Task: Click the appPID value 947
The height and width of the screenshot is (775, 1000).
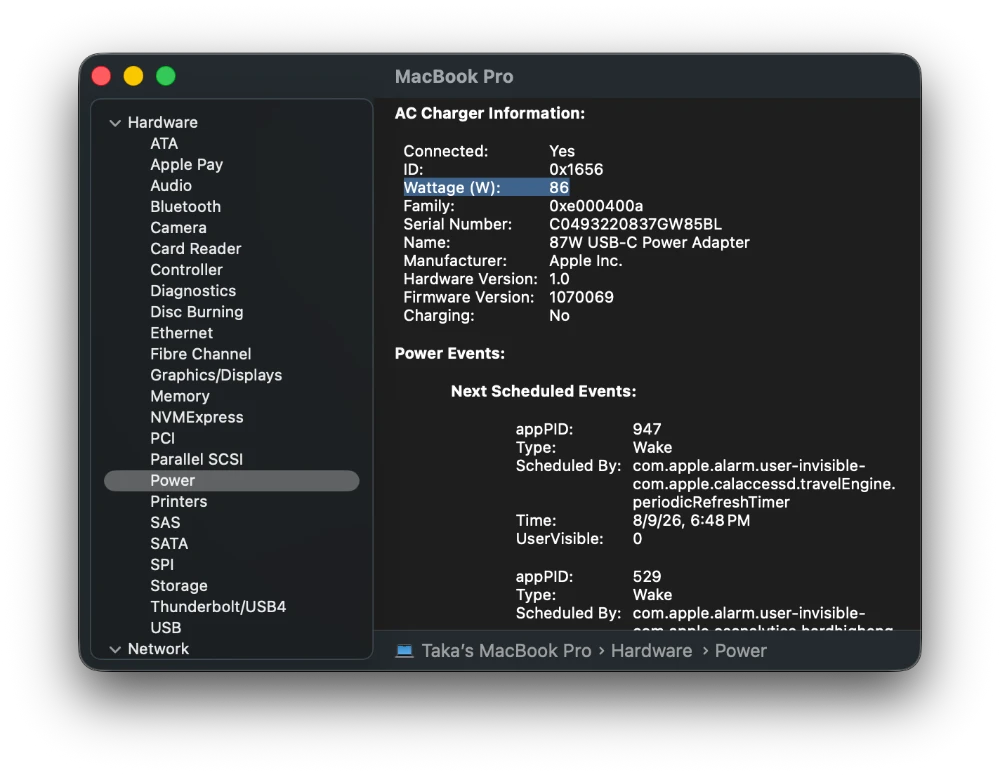Action: (647, 429)
